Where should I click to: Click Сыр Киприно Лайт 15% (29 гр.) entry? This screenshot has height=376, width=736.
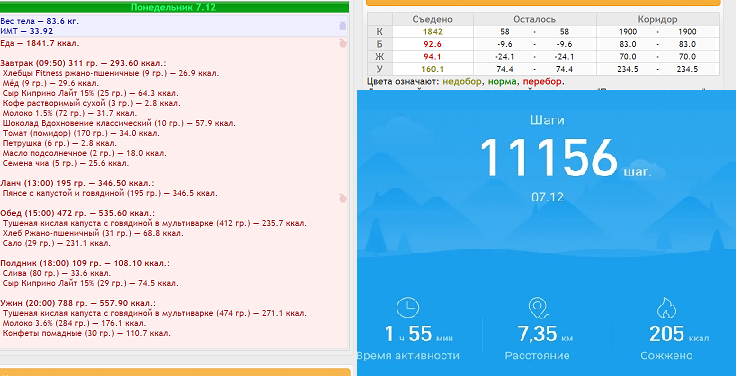click(x=91, y=284)
